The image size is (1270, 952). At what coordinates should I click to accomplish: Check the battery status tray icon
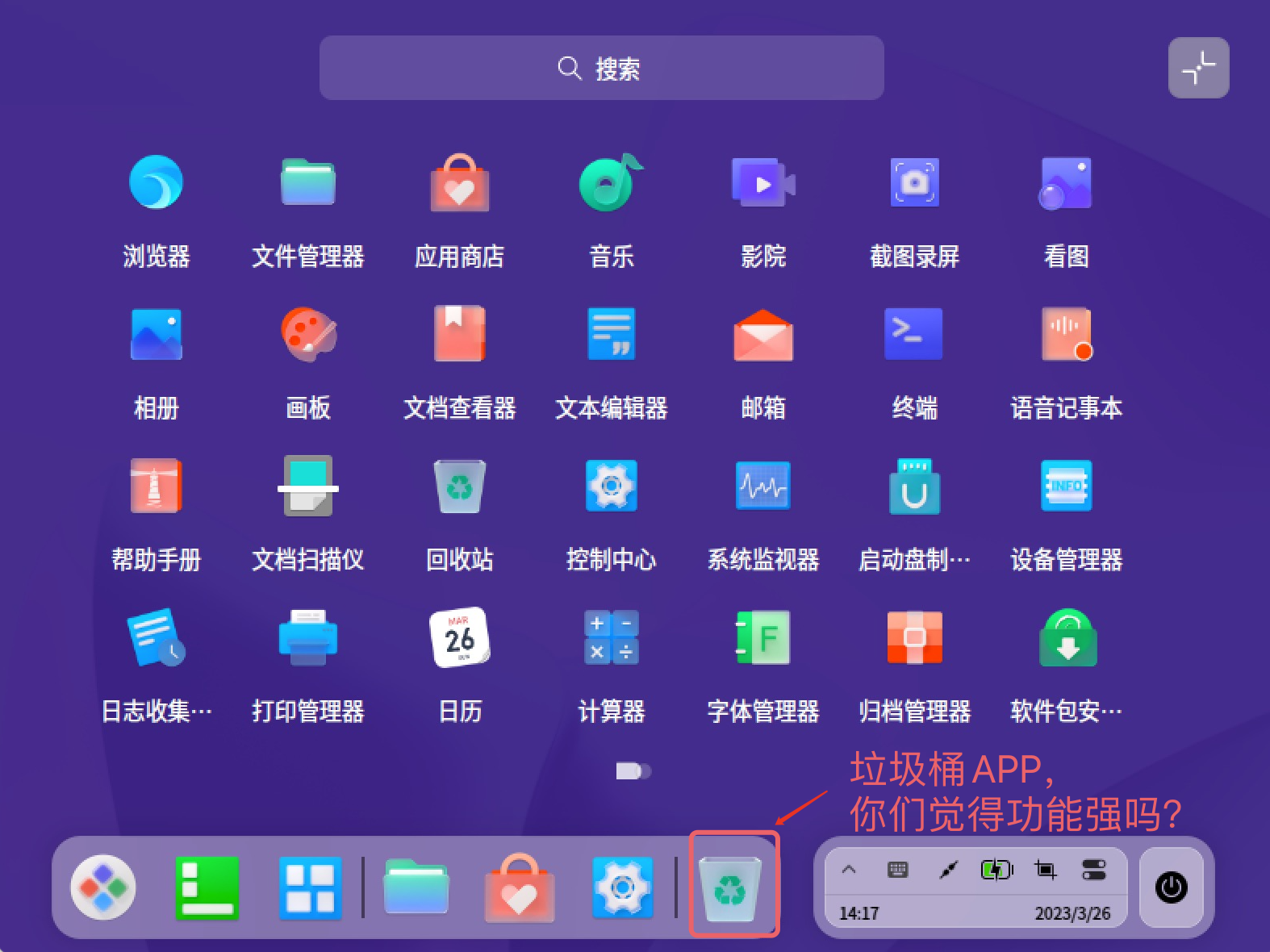tap(996, 870)
